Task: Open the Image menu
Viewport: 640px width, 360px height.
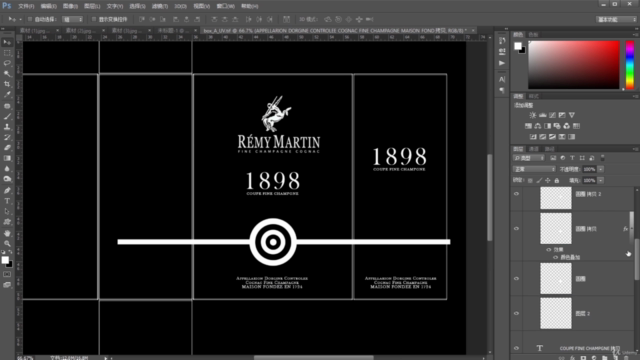Action: [70, 6]
